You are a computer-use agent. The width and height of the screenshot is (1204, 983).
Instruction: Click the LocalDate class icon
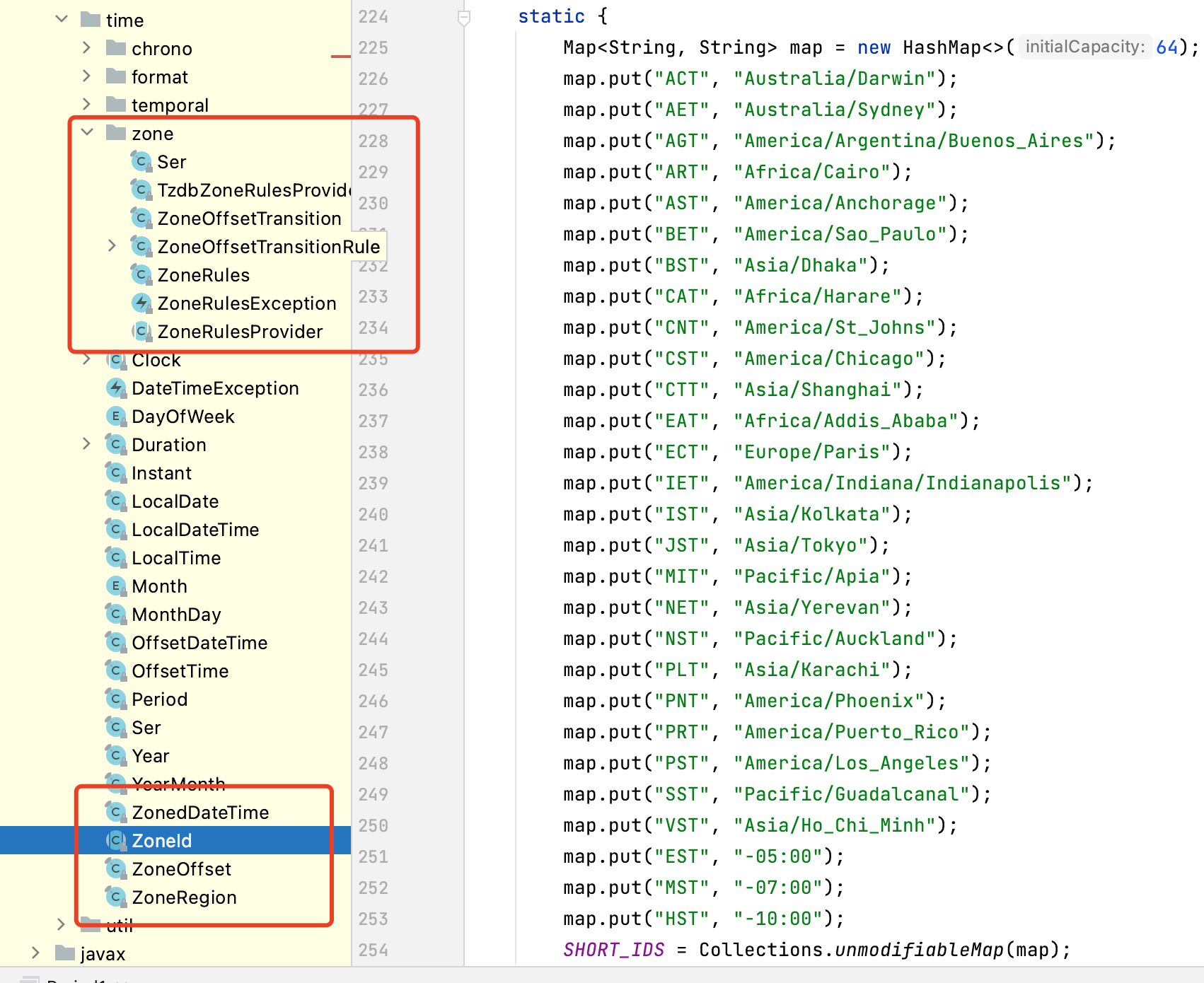click(116, 501)
